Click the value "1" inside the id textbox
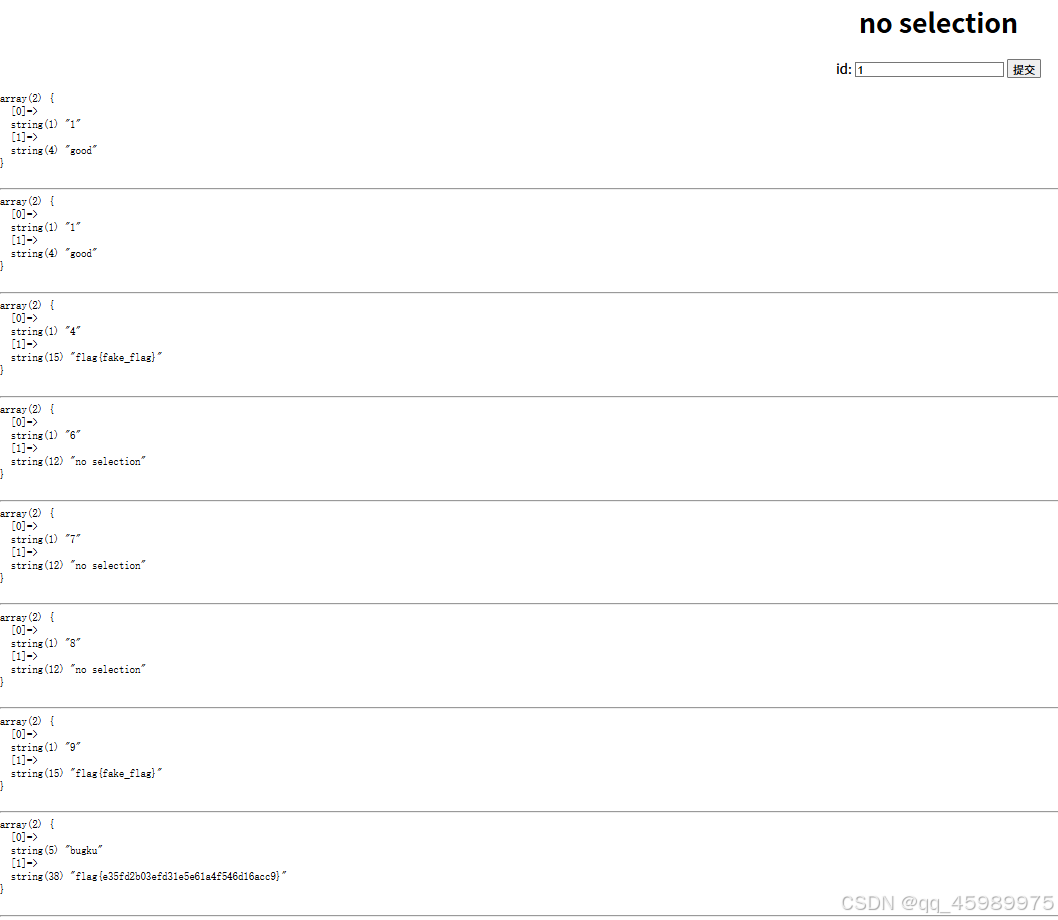 click(x=860, y=69)
